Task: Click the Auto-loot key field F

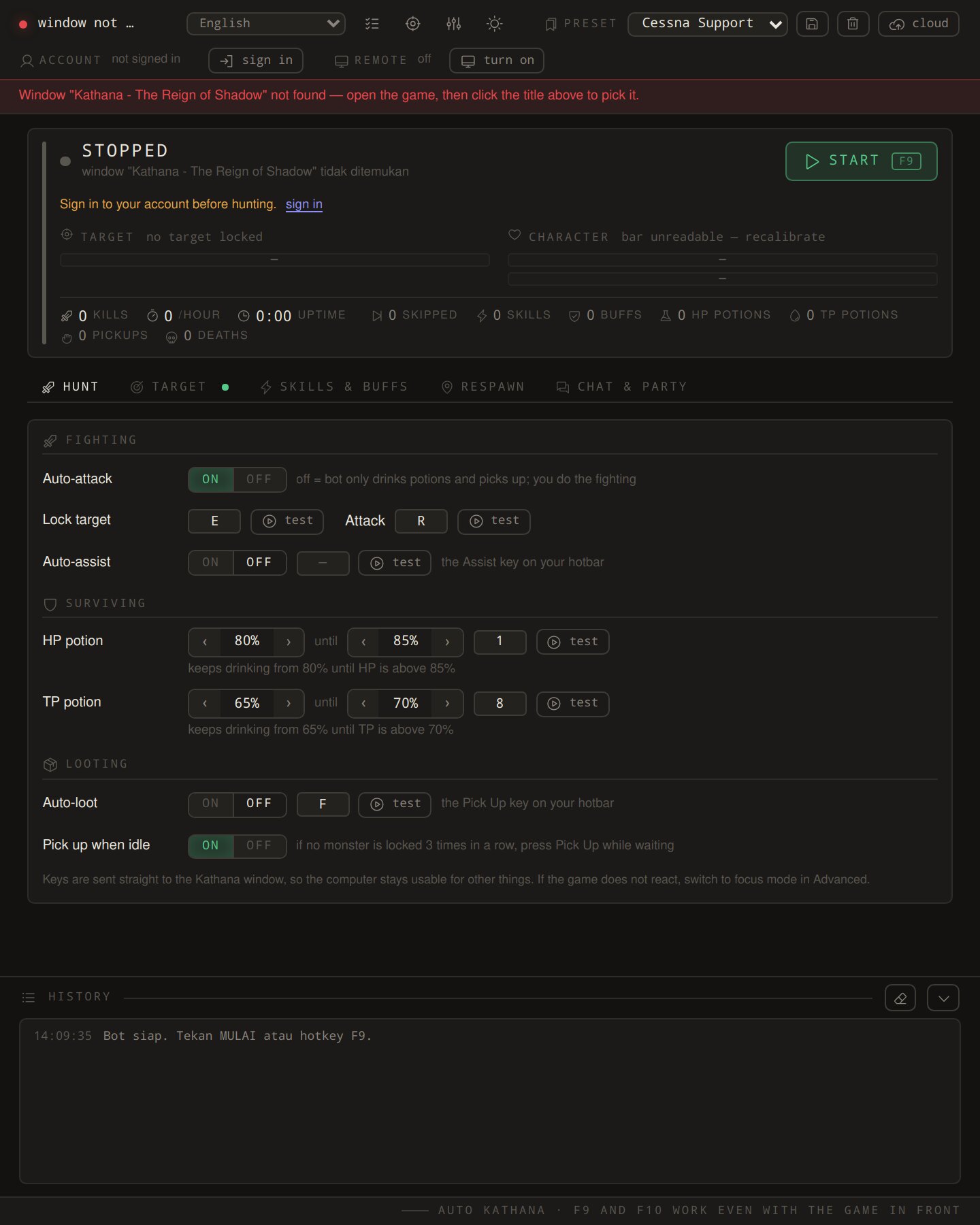Action: click(323, 804)
